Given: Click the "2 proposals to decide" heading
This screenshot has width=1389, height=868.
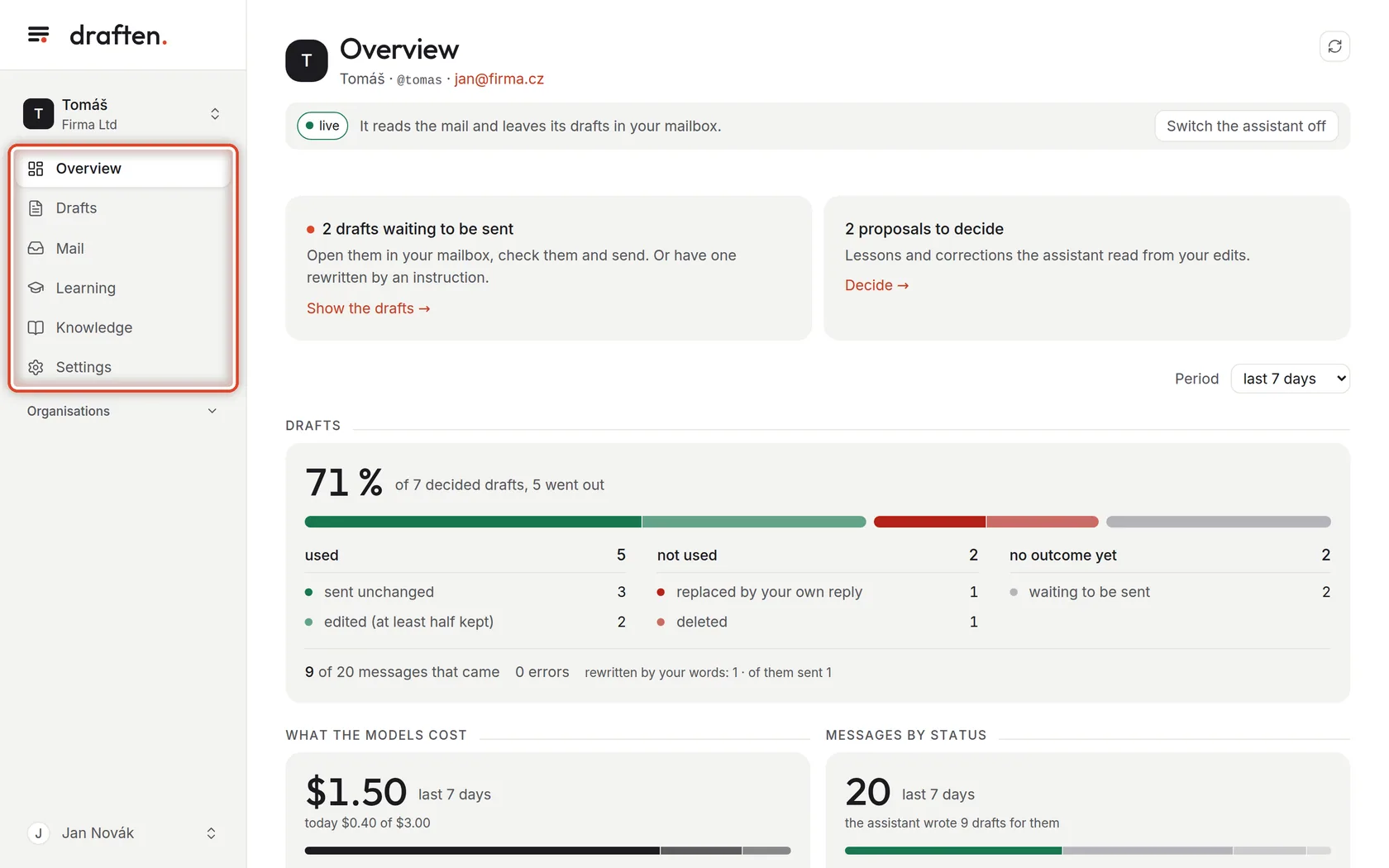Looking at the screenshot, I should tap(924, 229).
